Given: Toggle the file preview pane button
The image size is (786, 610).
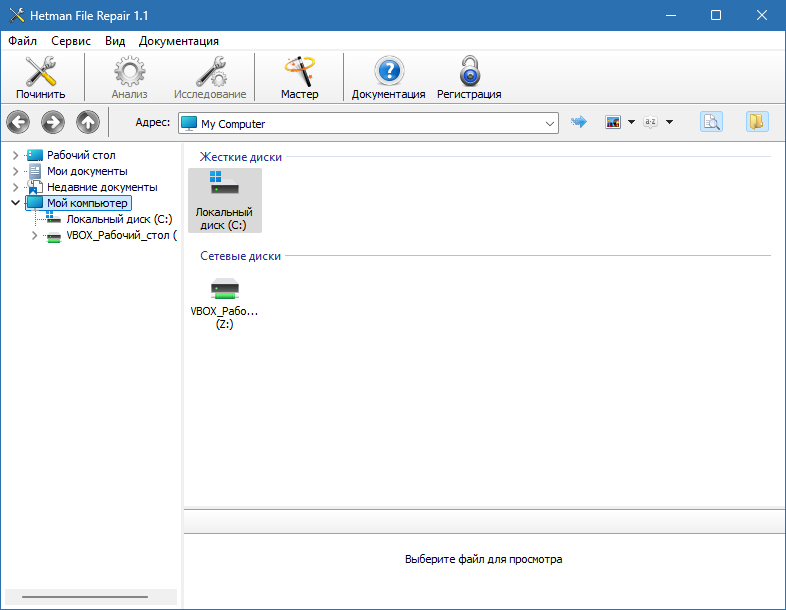Looking at the screenshot, I should click(x=711, y=122).
